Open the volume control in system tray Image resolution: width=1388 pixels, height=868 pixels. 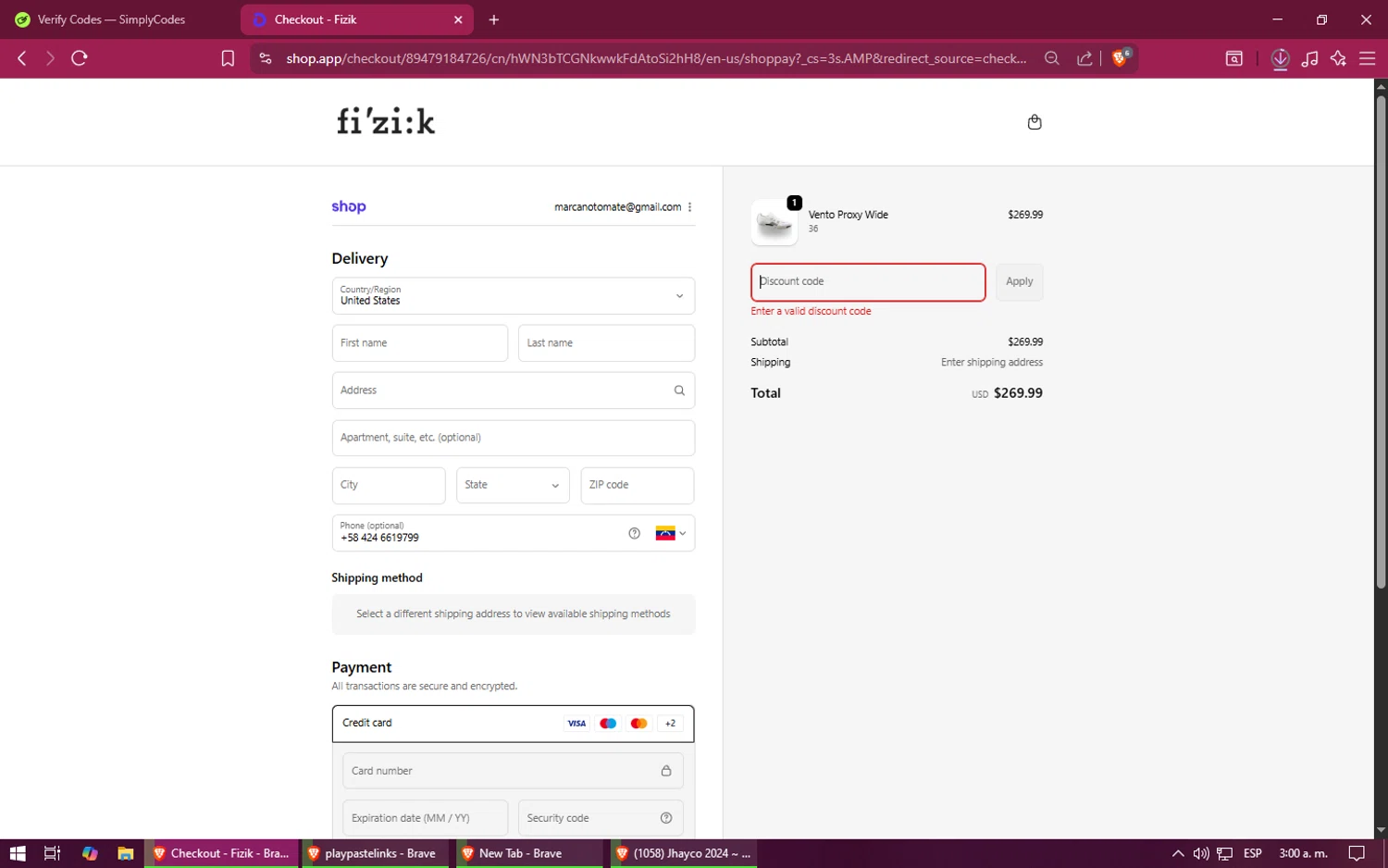click(1201, 853)
